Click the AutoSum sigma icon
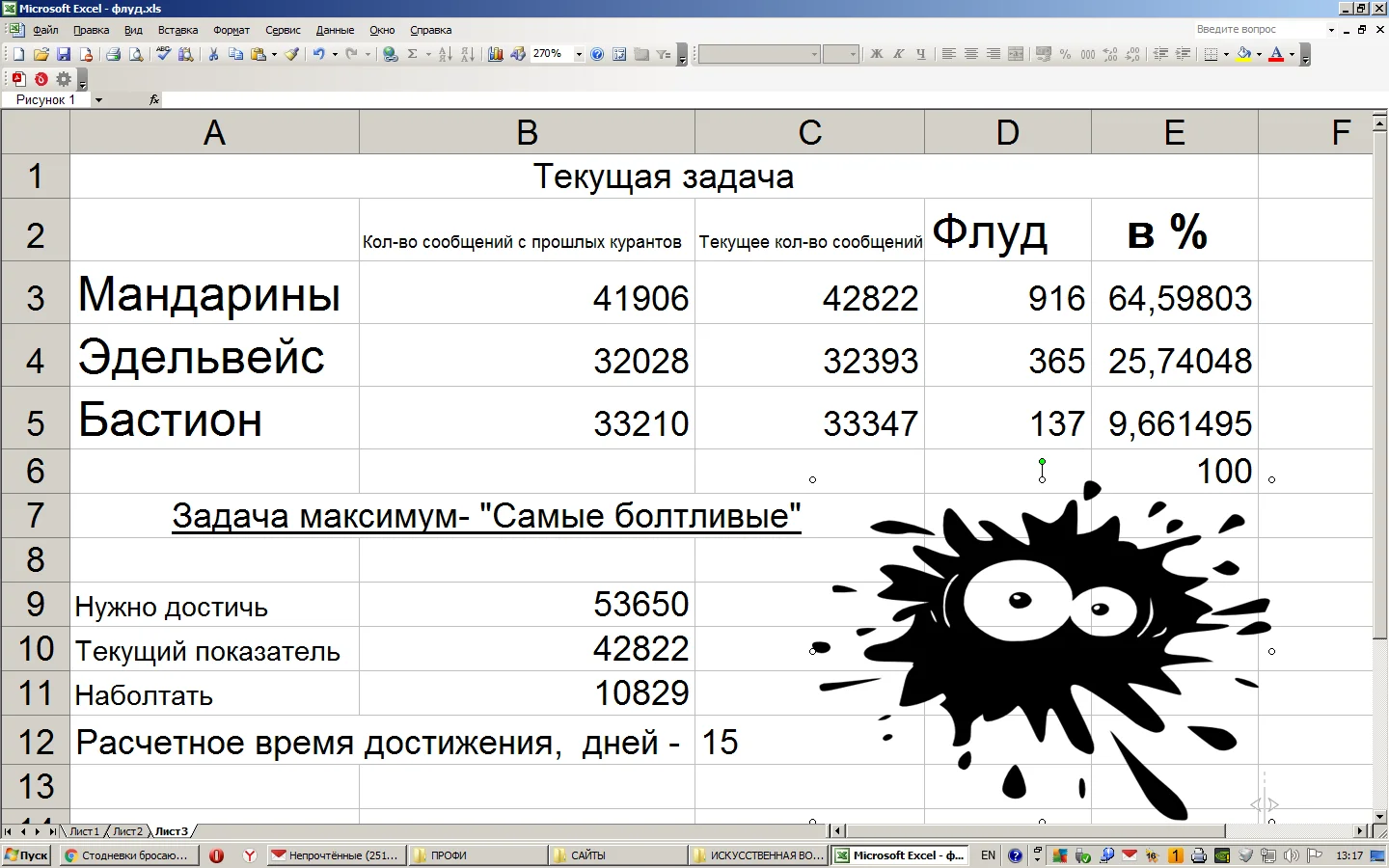Viewport: 1389px width, 868px height. point(413,55)
